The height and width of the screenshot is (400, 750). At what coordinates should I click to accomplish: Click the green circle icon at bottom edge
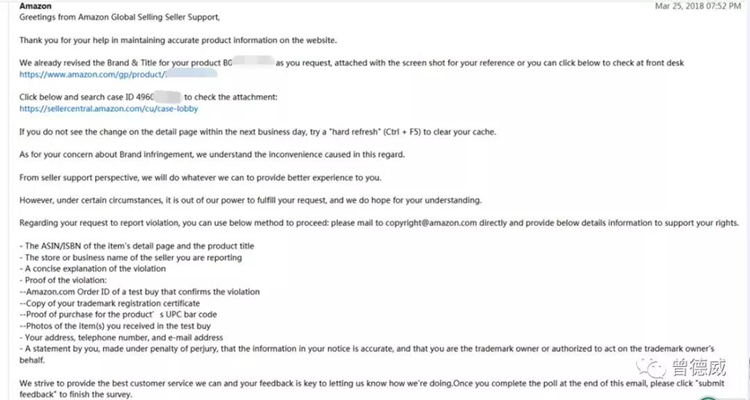[x=709, y=398]
